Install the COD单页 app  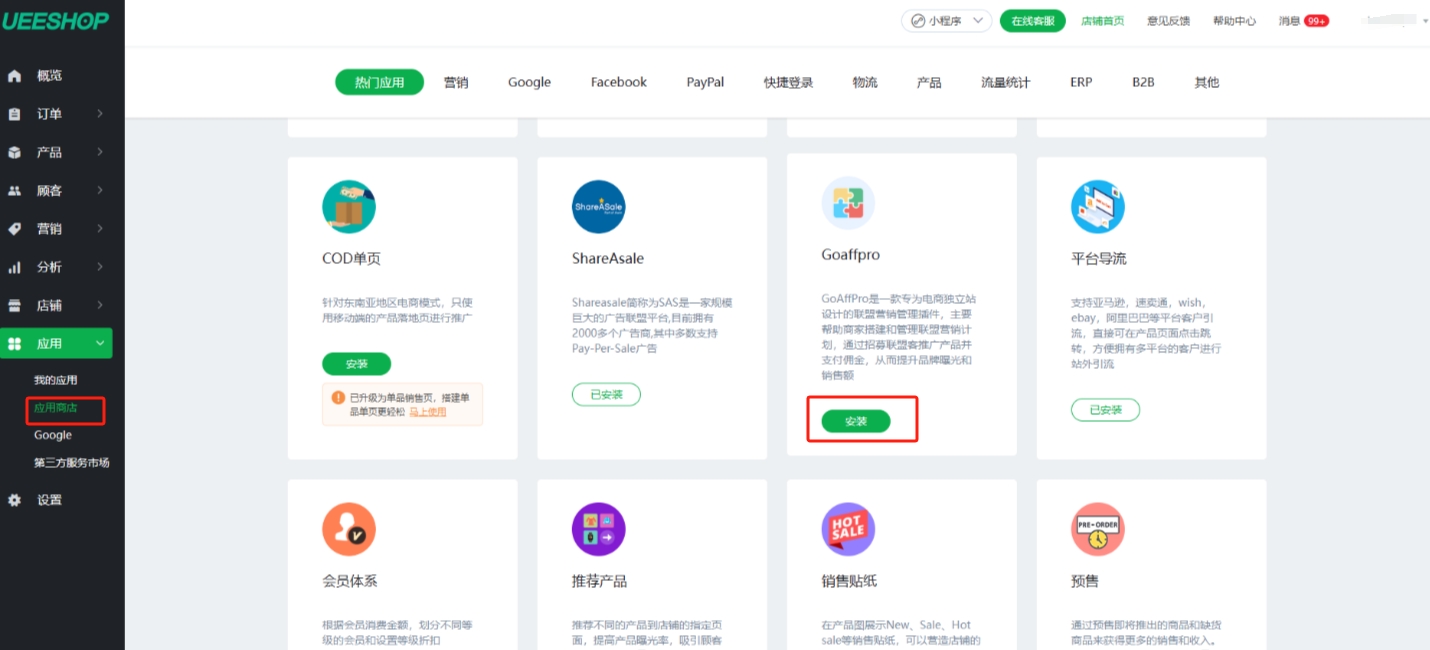(x=356, y=364)
